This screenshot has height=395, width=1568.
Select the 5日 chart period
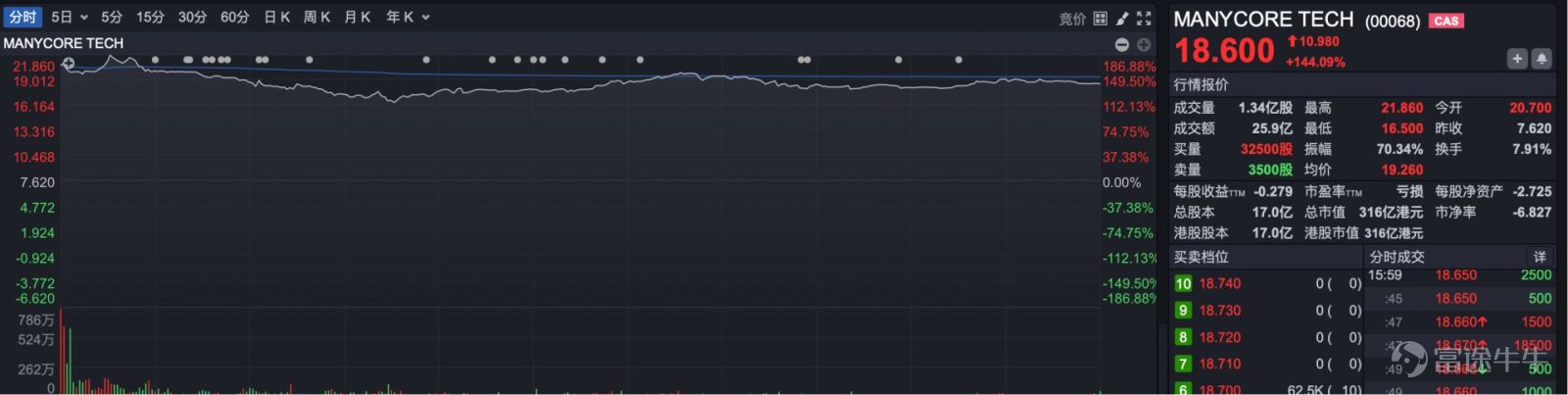click(62, 18)
